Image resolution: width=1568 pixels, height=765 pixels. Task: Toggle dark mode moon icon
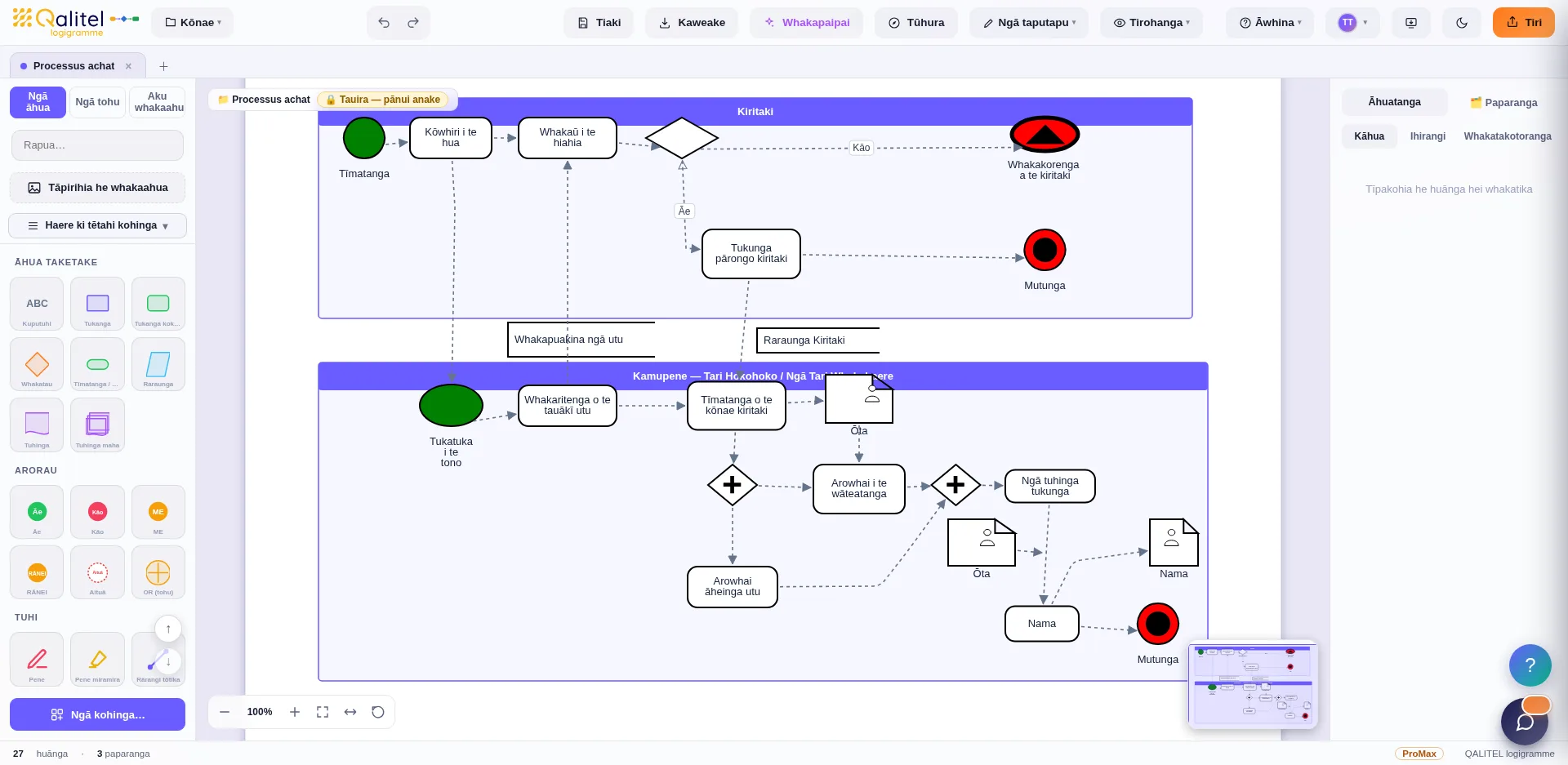click(x=1462, y=23)
